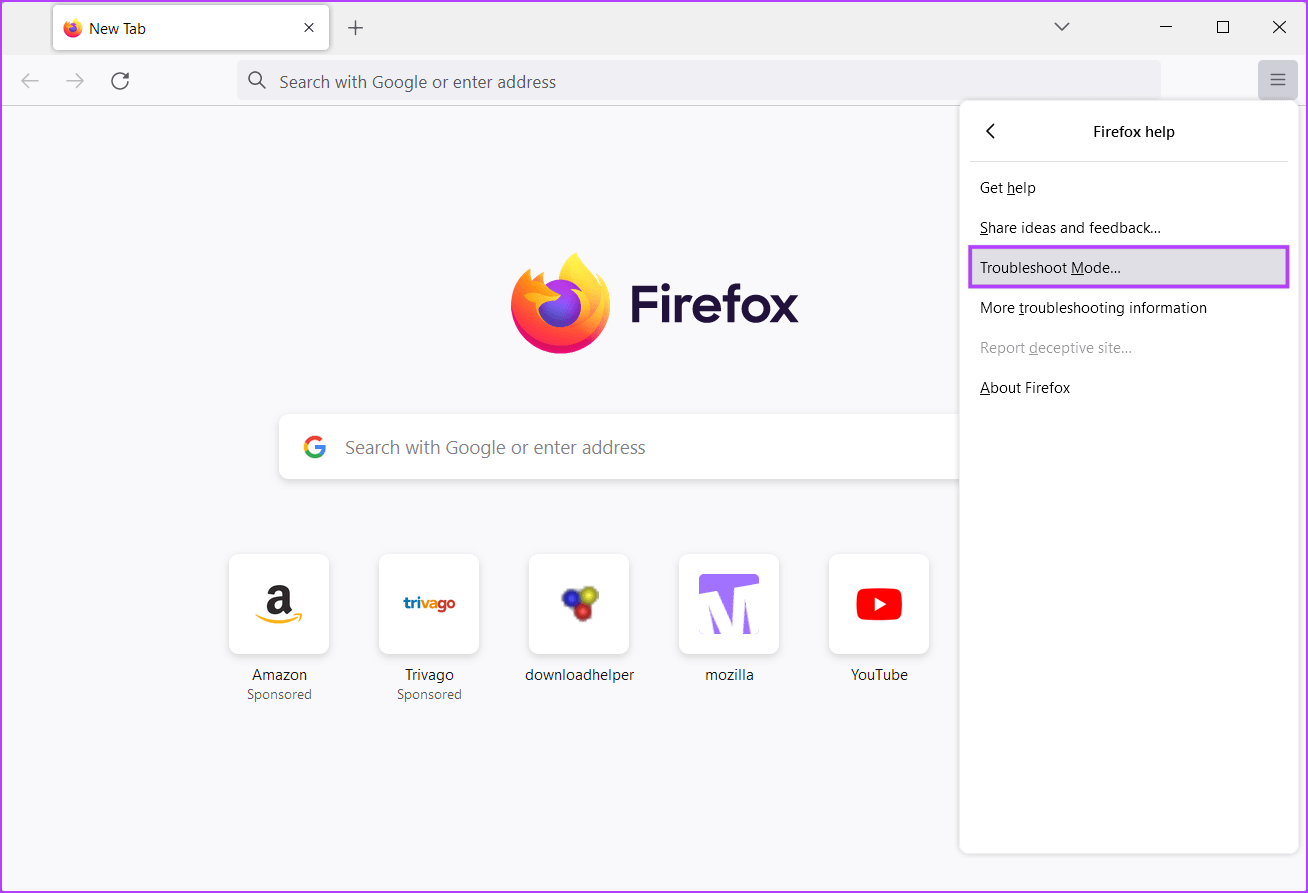Viewport: 1308px width, 893px height.
Task: Select Troubleshoot Mode menu entry
Action: [x=1128, y=268]
